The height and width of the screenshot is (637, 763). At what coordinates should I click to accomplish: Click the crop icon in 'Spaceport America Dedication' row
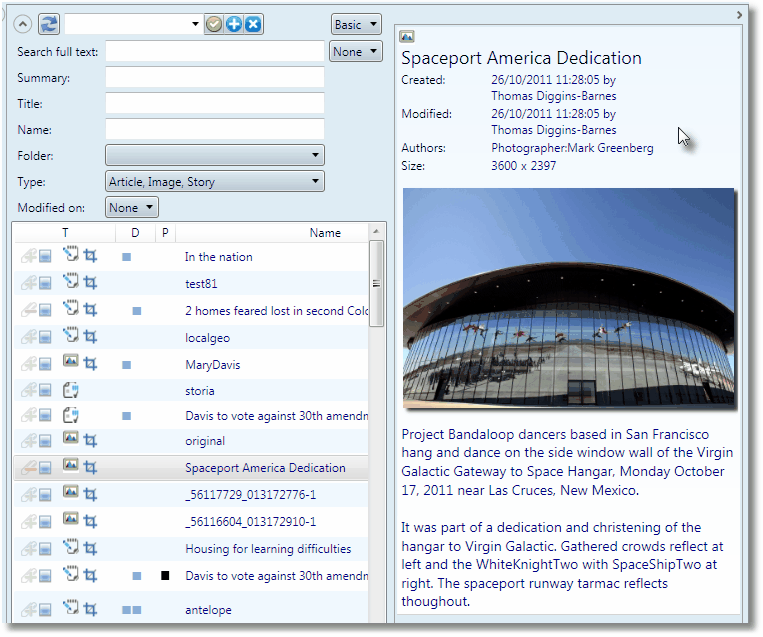tap(90, 468)
